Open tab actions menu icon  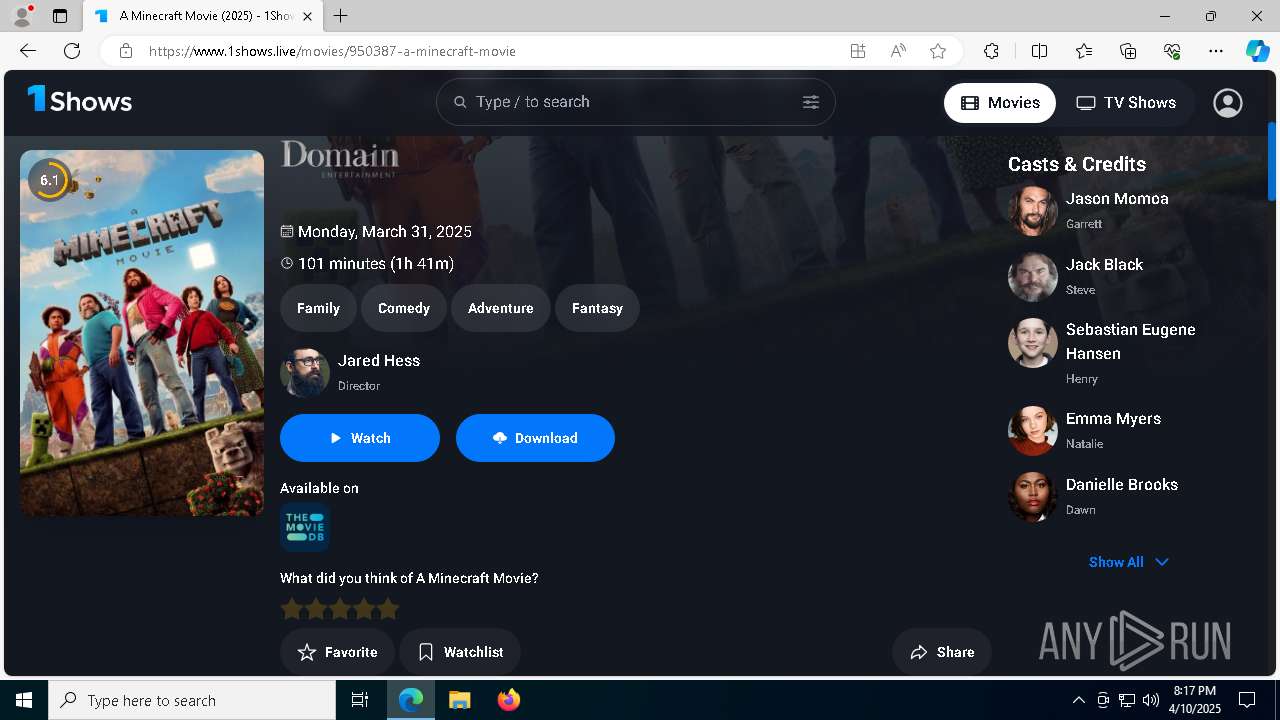pos(60,16)
